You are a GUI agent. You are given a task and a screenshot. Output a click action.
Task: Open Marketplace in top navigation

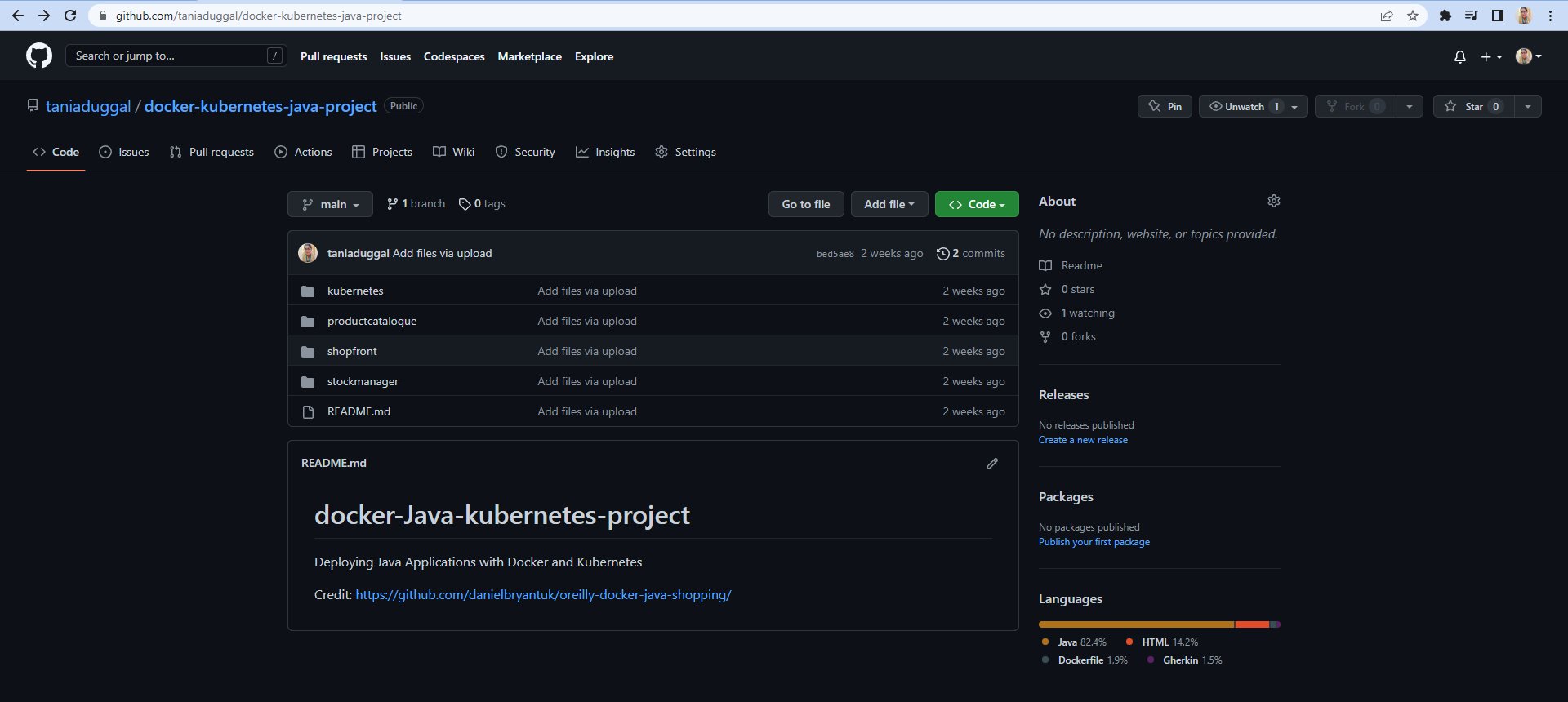pos(530,56)
